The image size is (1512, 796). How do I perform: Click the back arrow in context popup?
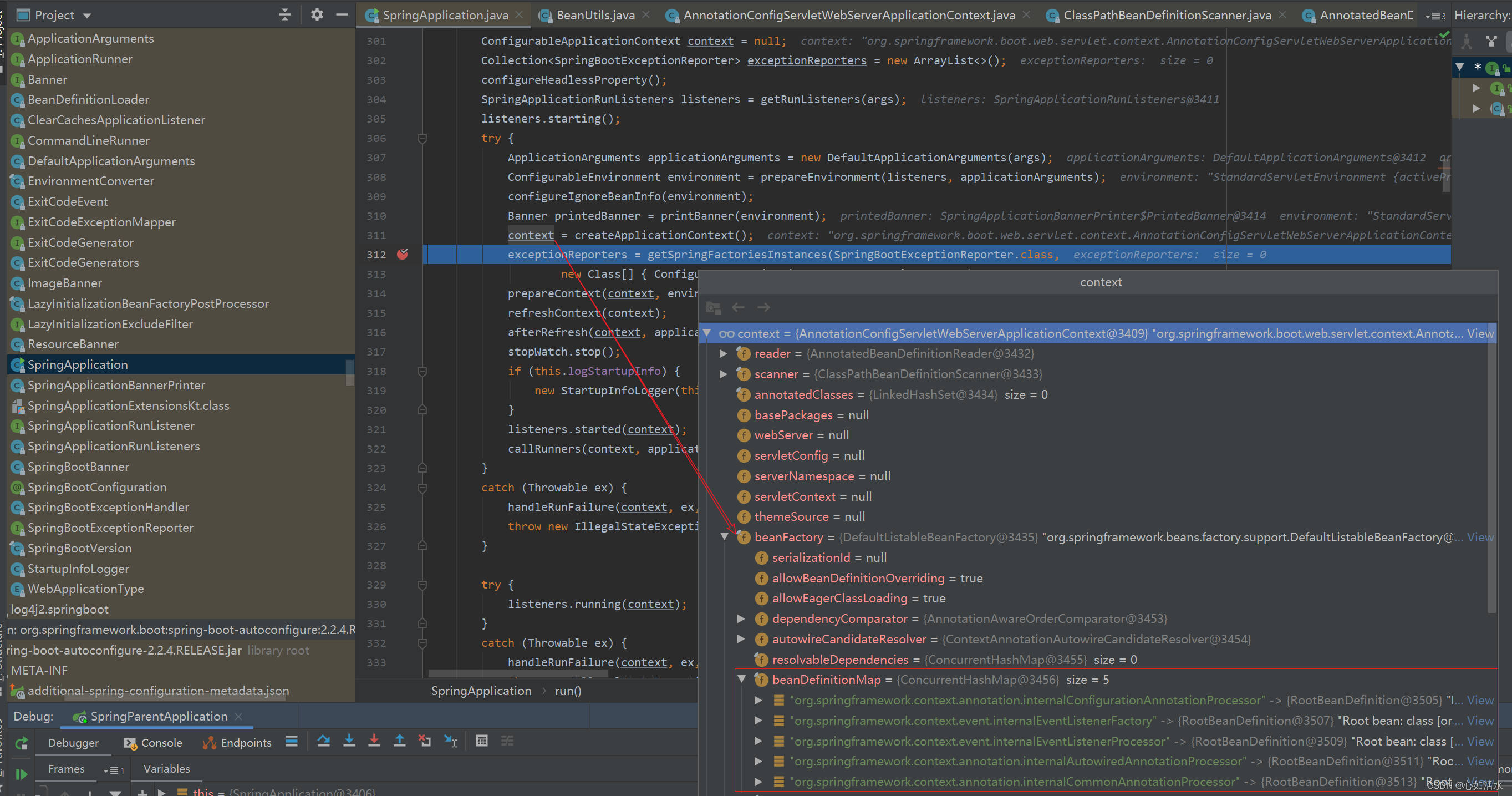pos(739,307)
